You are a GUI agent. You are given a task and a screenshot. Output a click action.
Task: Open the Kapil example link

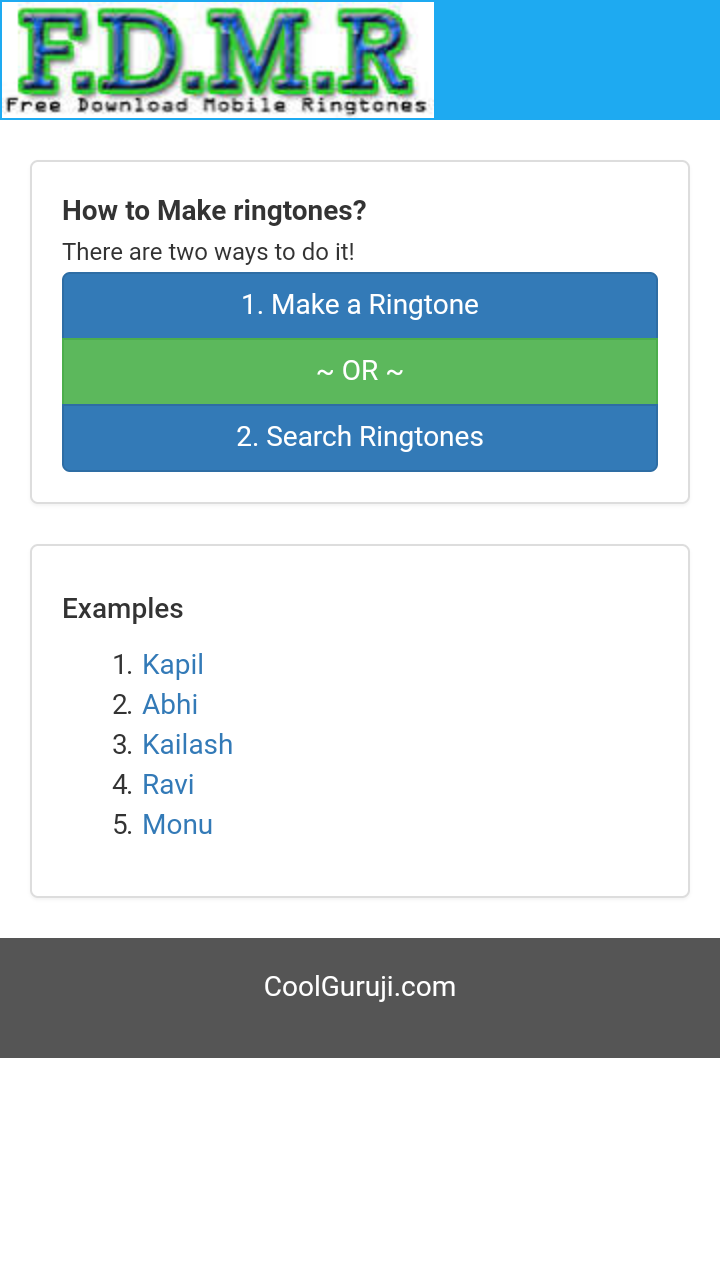173,665
